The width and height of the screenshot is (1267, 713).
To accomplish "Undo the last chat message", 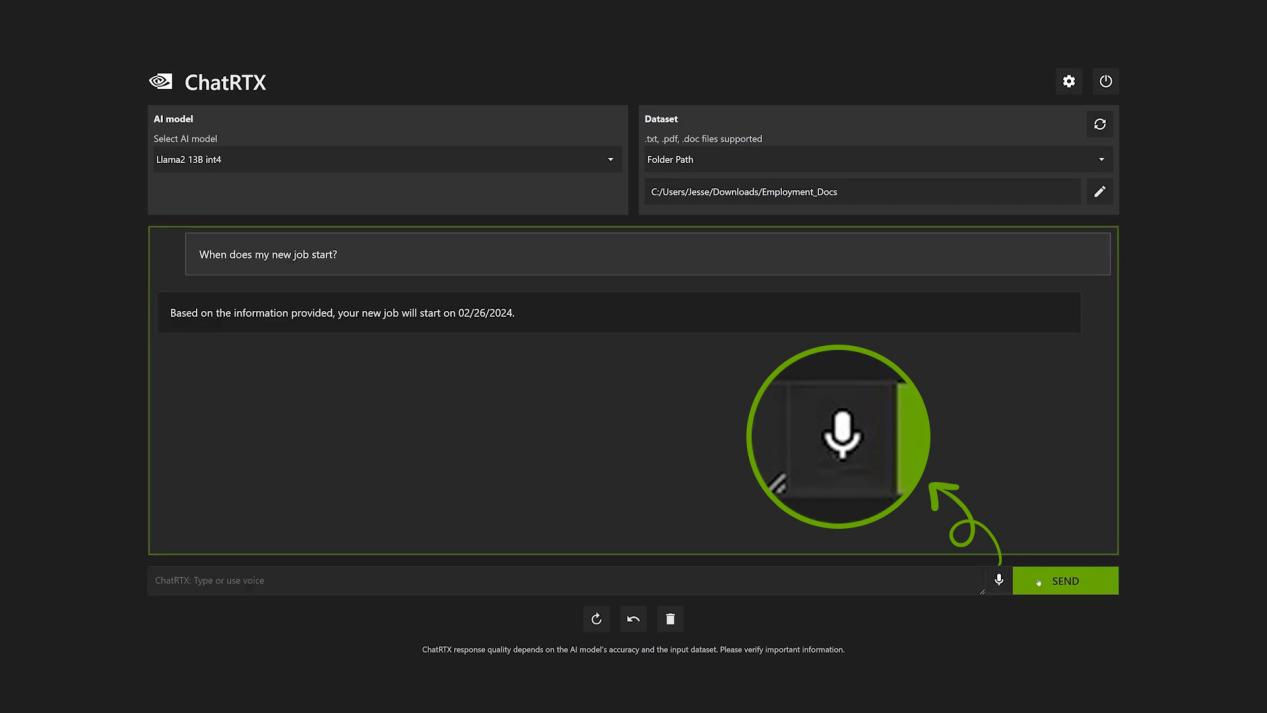I will 633,619.
